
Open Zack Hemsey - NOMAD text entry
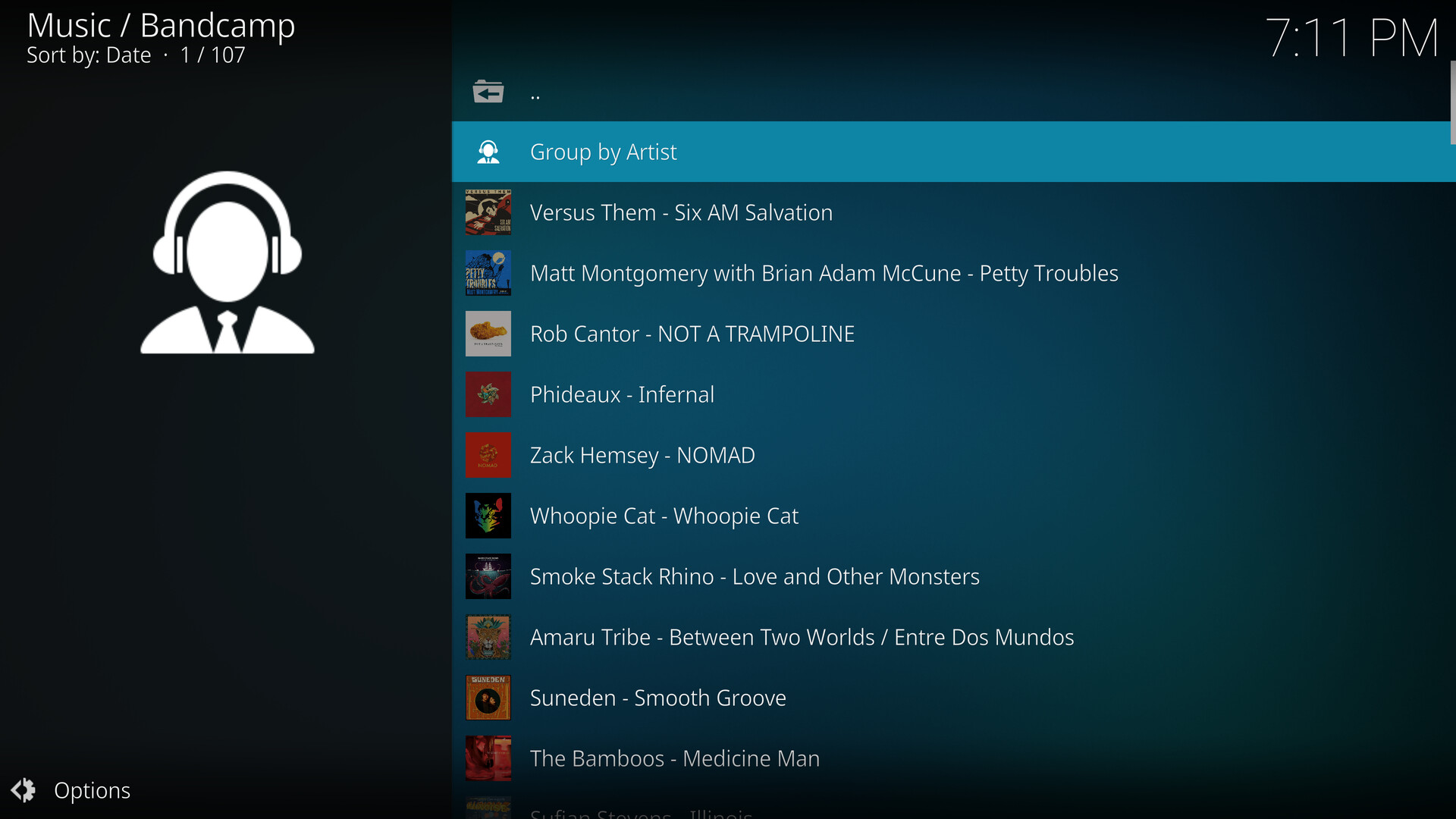(x=642, y=455)
